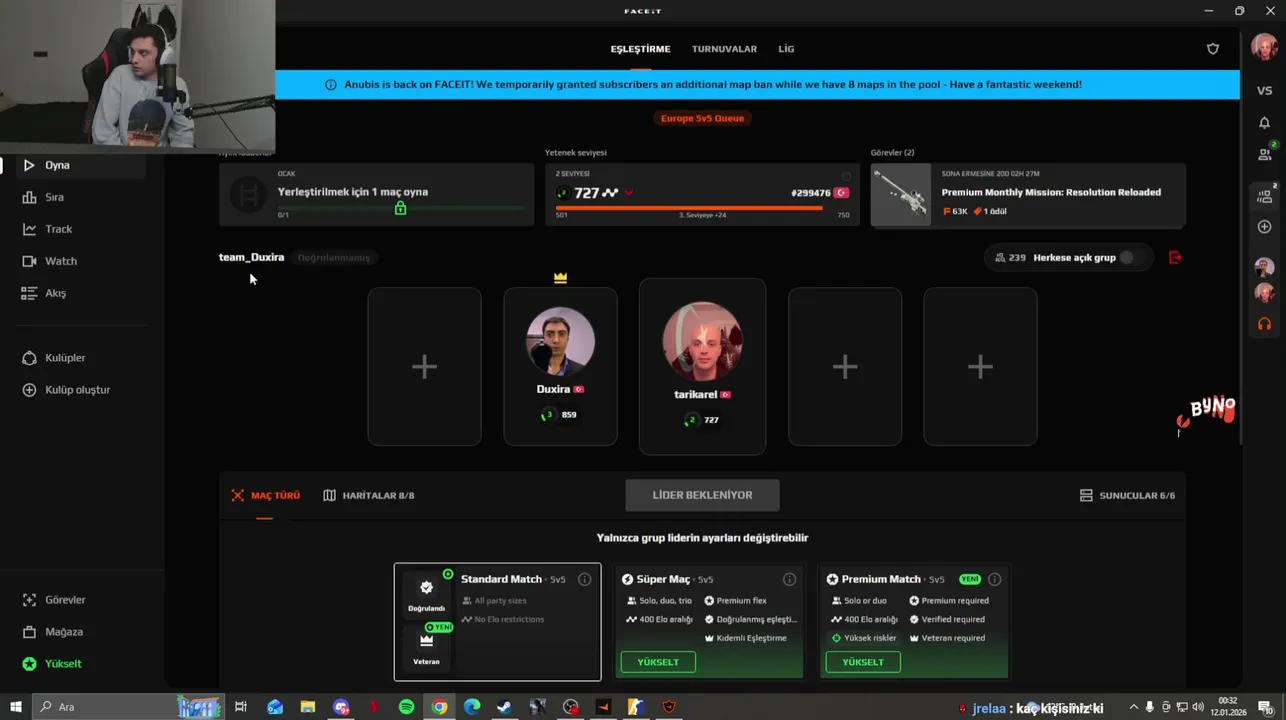
Task: Open notifications bell icon
Action: (x=1264, y=123)
